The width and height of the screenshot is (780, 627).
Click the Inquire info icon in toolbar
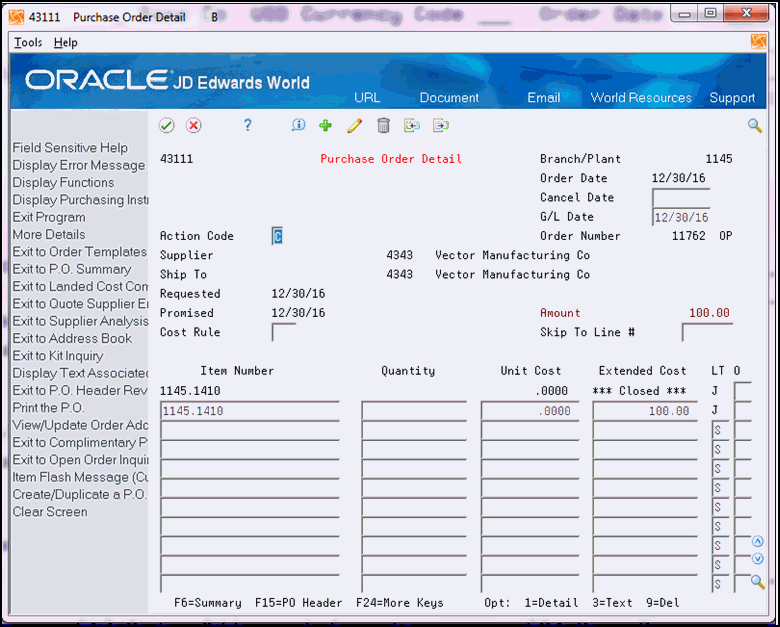[x=298, y=125]
